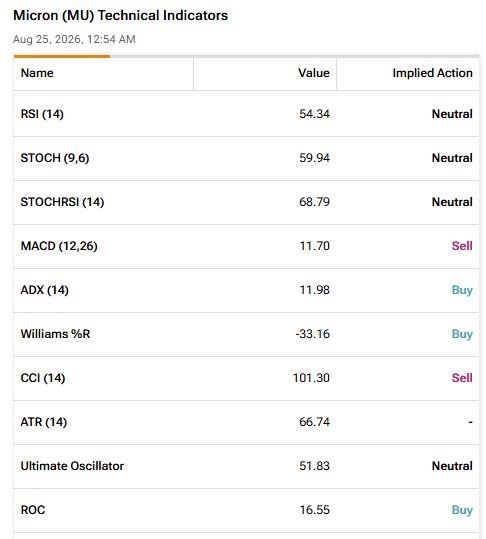Click the Value column header
Viewport: 486px width, 539px height.
pos(313,73)
